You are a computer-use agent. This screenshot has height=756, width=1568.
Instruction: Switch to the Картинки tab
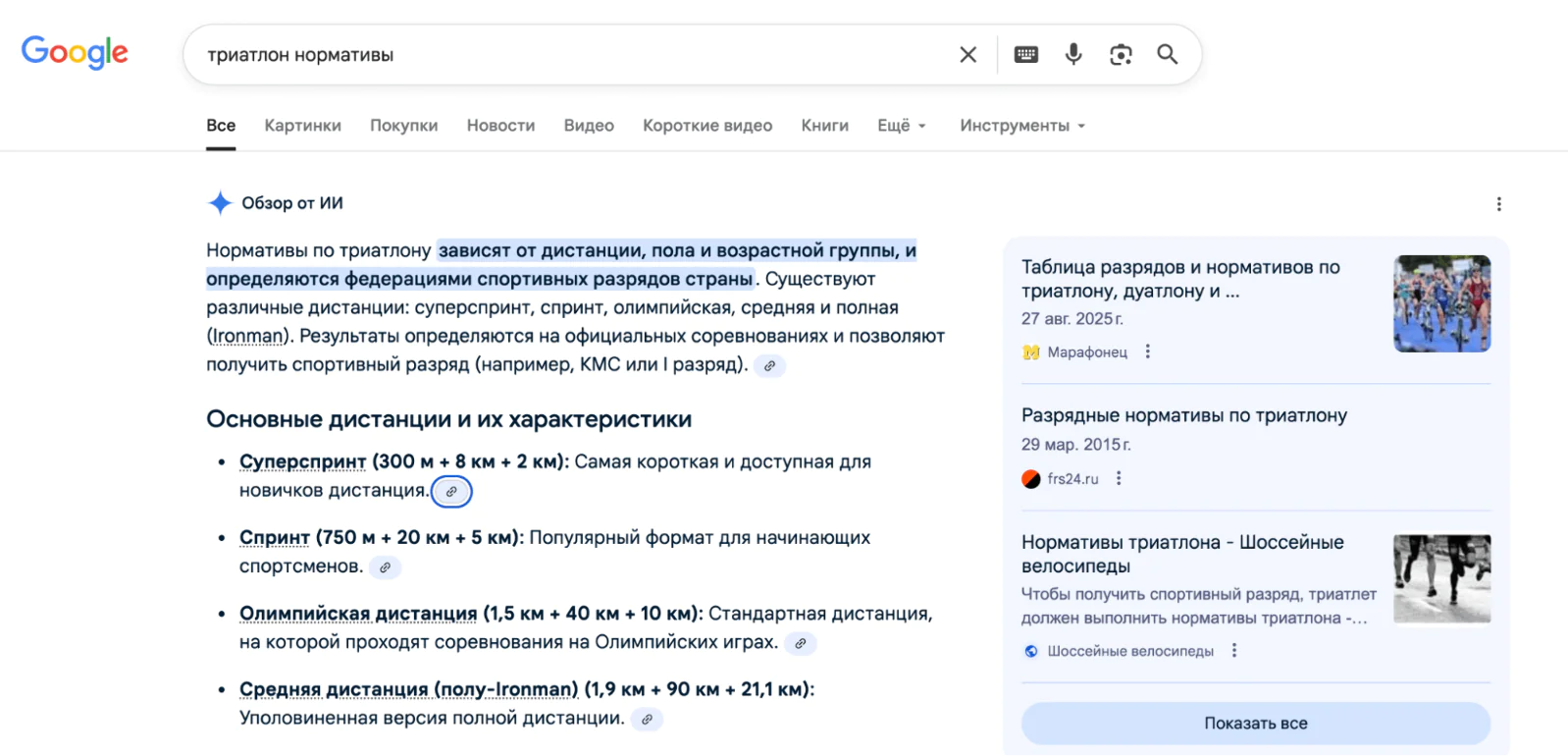pyautogui.click(x=302, y=126)
